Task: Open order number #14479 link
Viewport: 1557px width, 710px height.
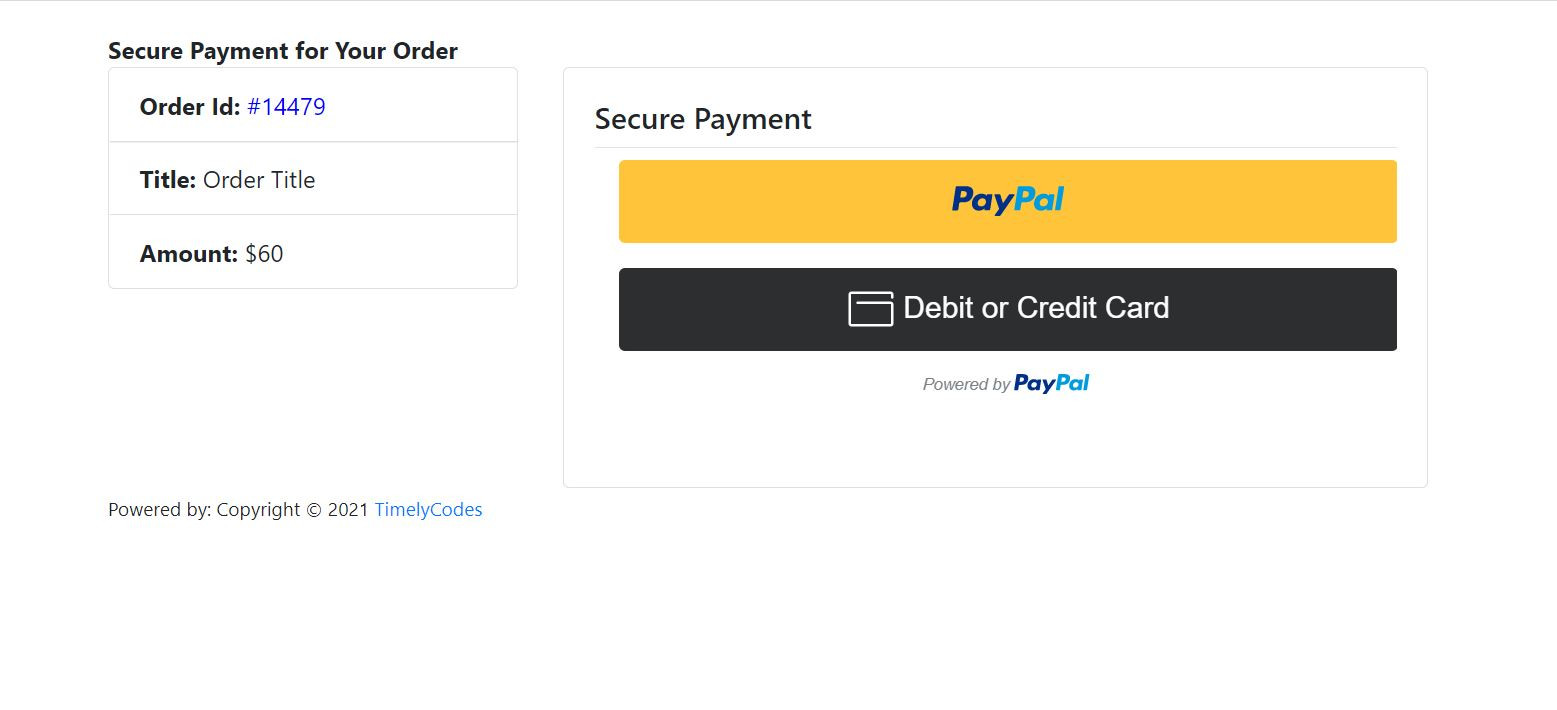Action: pyautogui.click(x=286, y=107)
